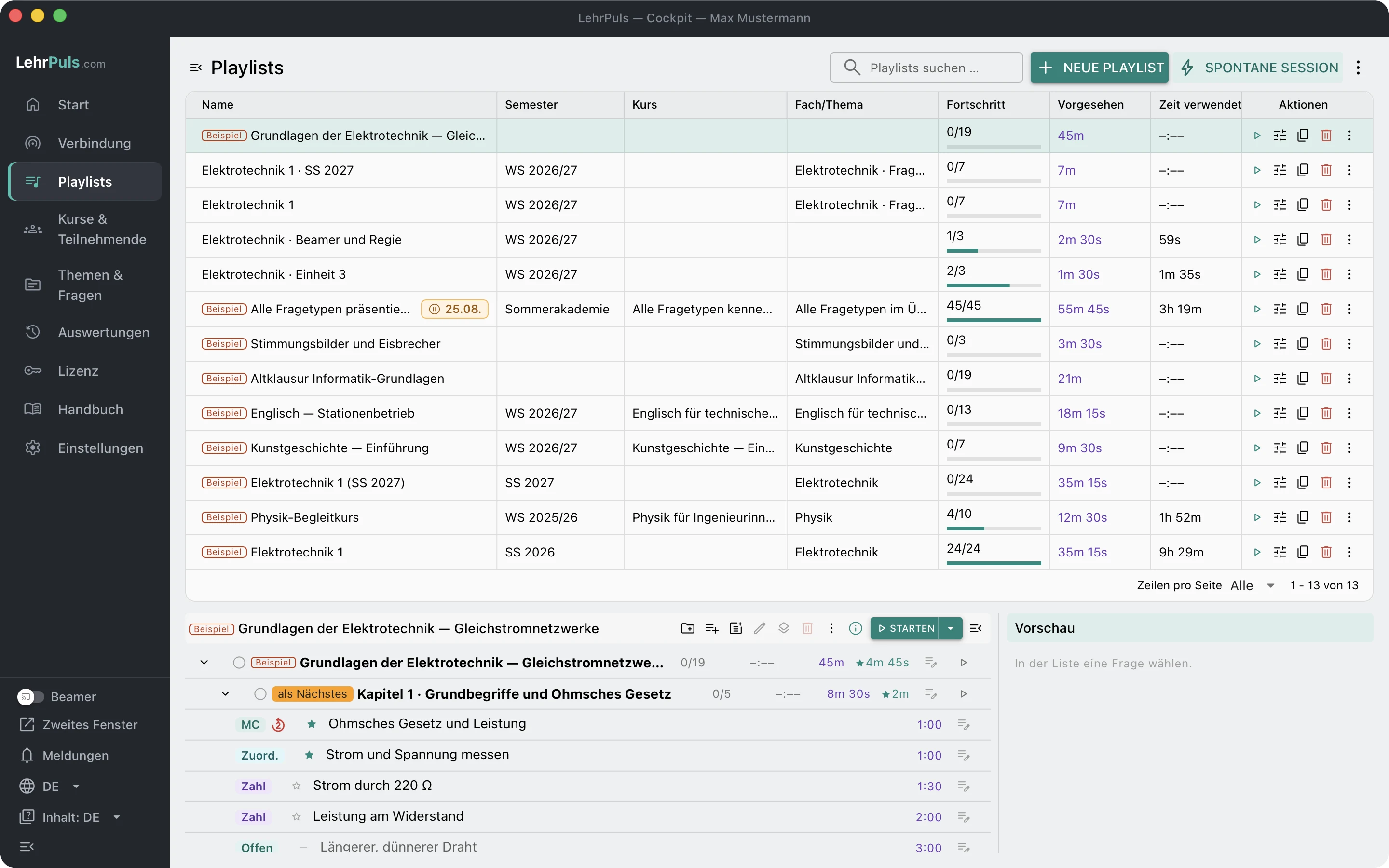Viewport: 1389px width, 868px height.
Task: Toggle the Beamer switch
Action: click(30, 696)
